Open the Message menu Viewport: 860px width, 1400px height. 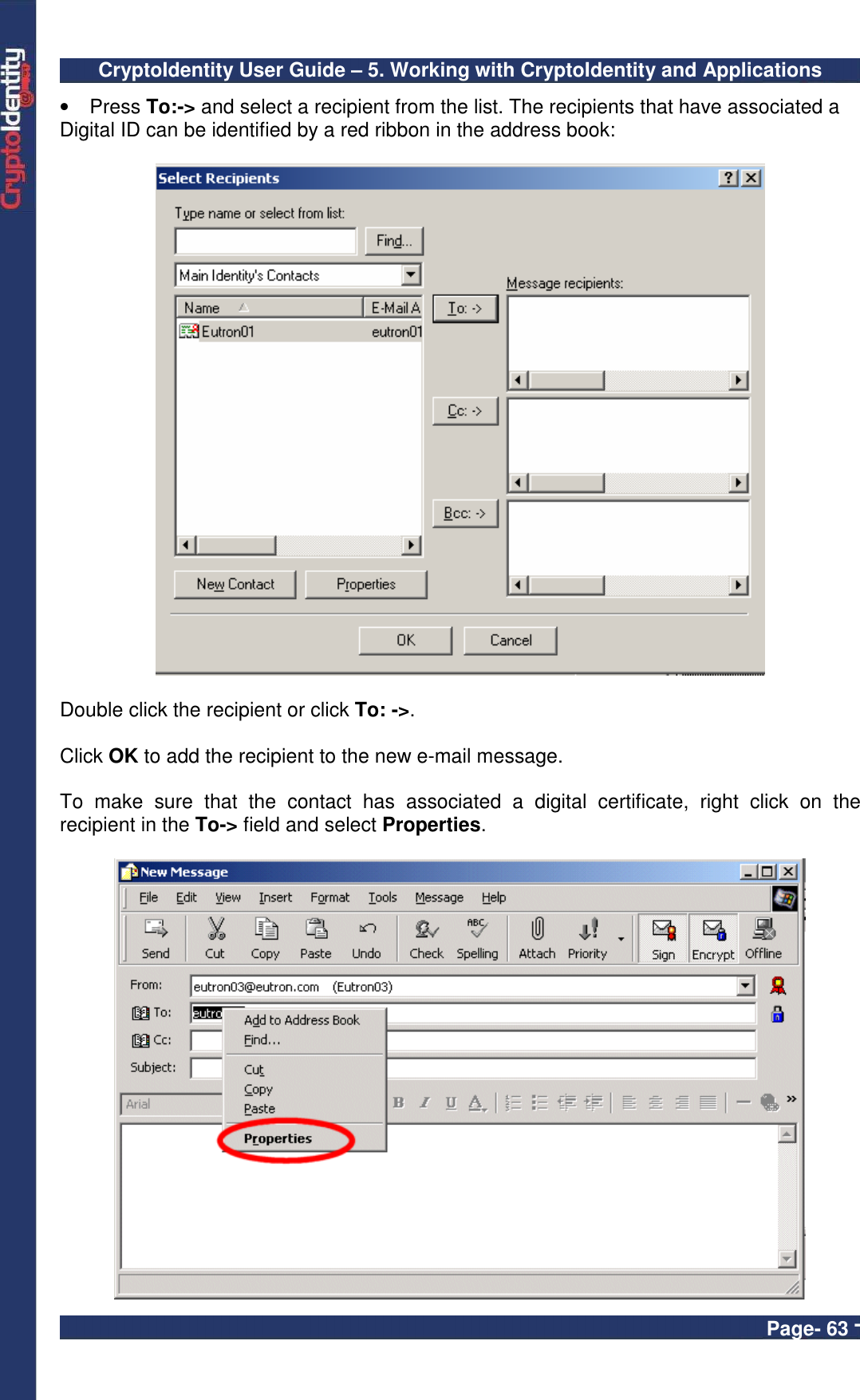(x=439, y=897)
